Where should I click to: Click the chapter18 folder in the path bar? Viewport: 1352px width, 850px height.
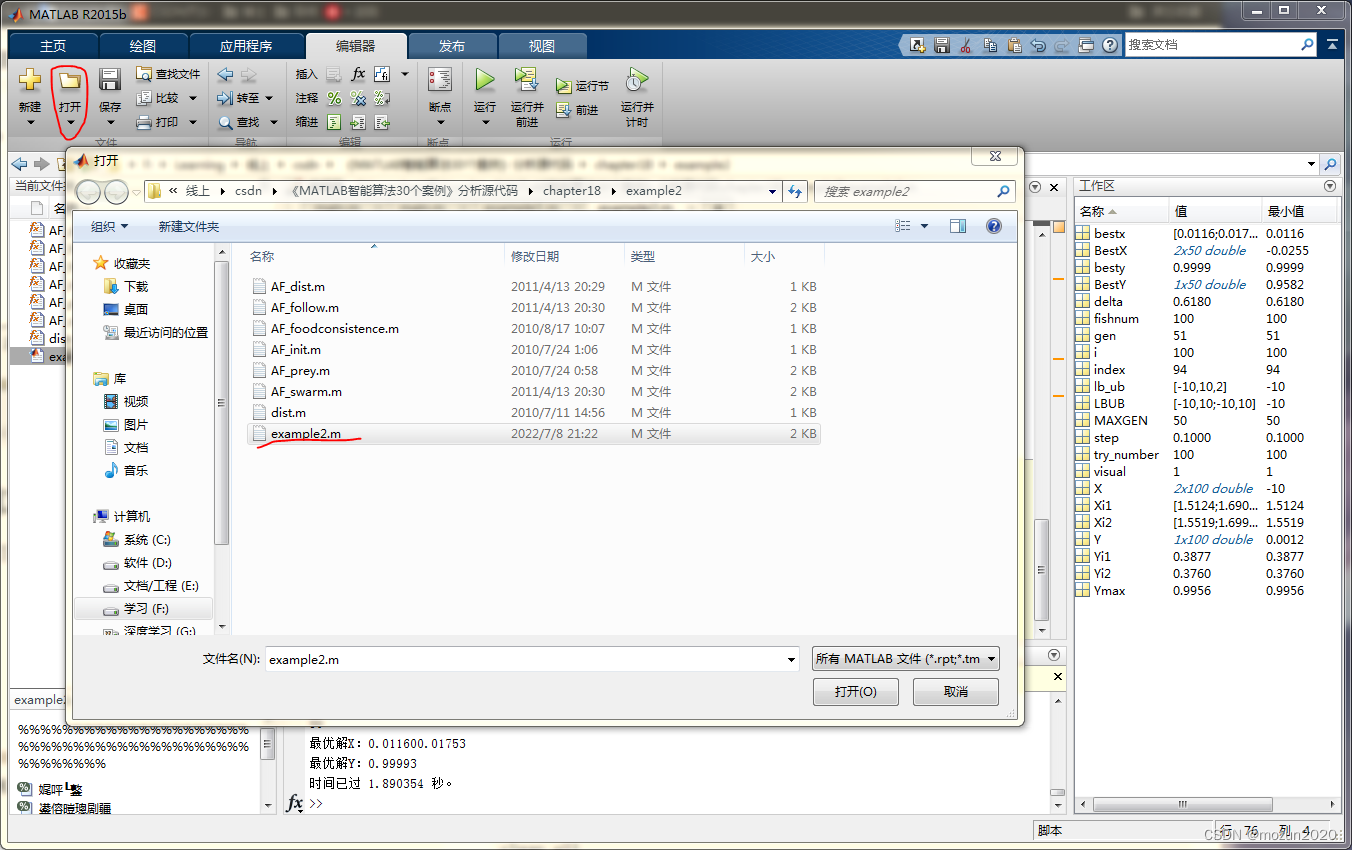(x=572, y=191)
